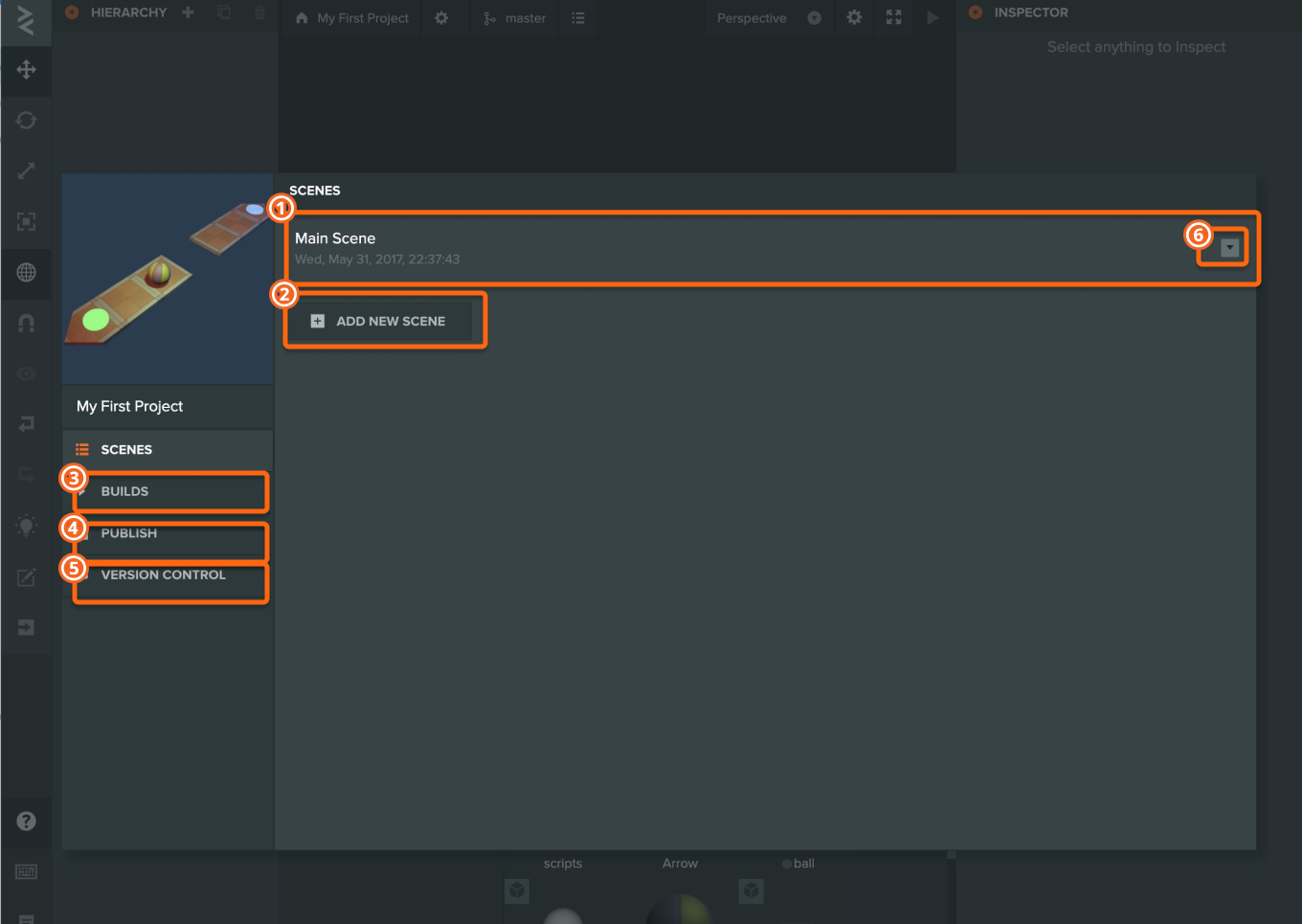
Task: Click the round arrow beside Perspective
Action: 814,18
